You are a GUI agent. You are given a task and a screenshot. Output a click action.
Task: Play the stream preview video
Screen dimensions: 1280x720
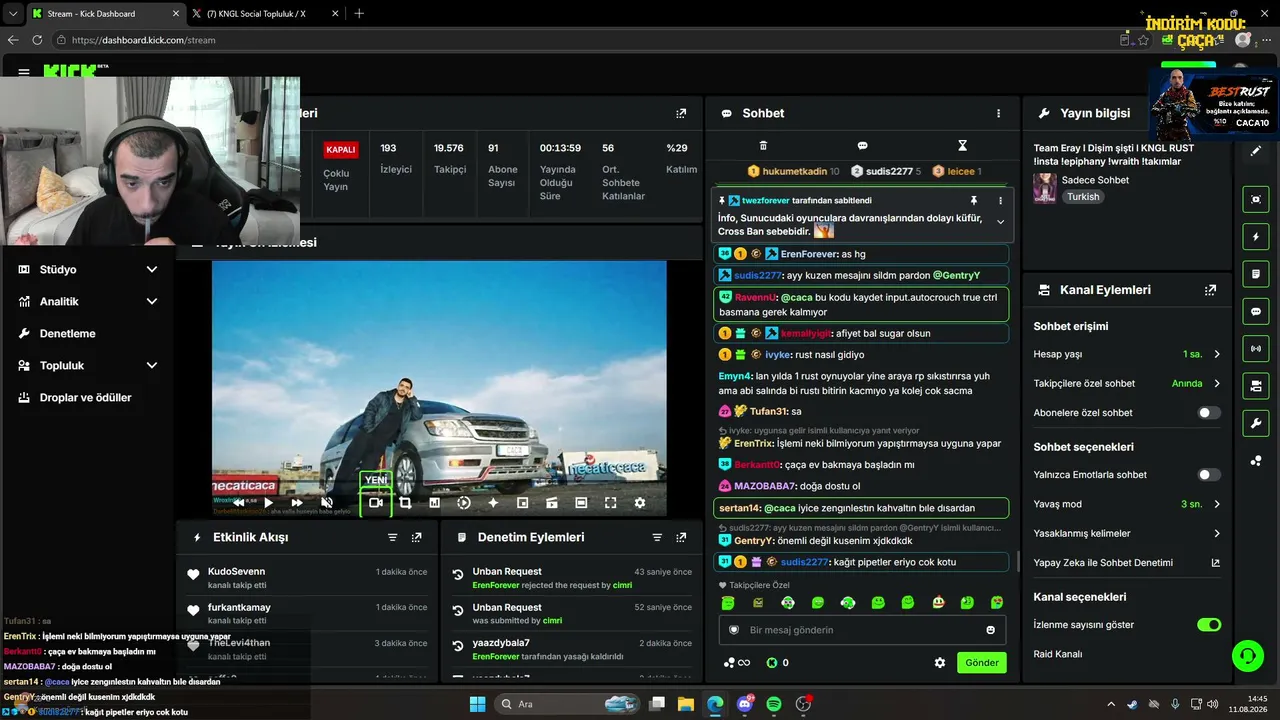click(x=267, y=503)
